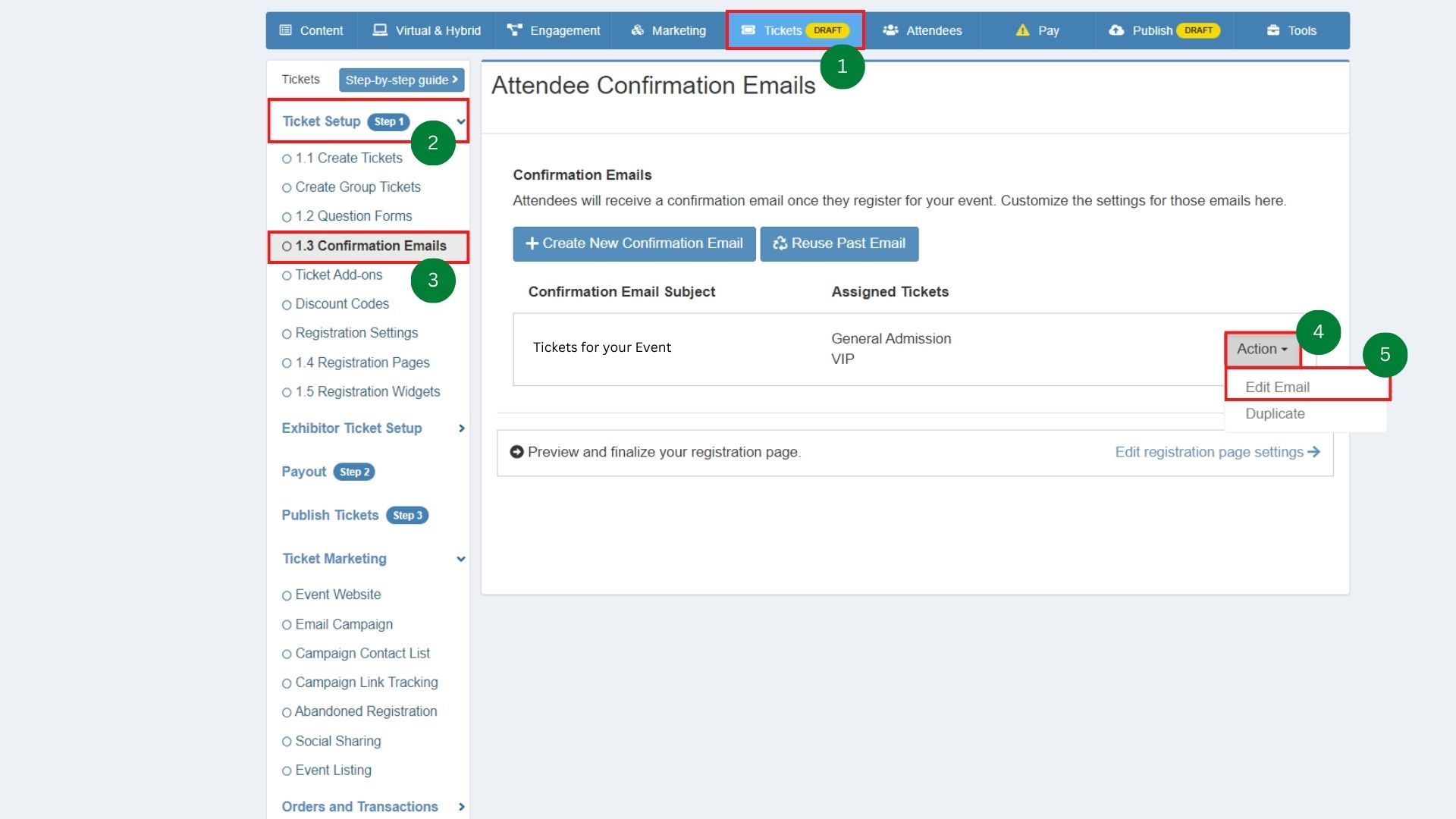Viewport: 1456px width, 819px height.
Task: Click the preview arrow icon near registration page
Action: coord(516,451)
